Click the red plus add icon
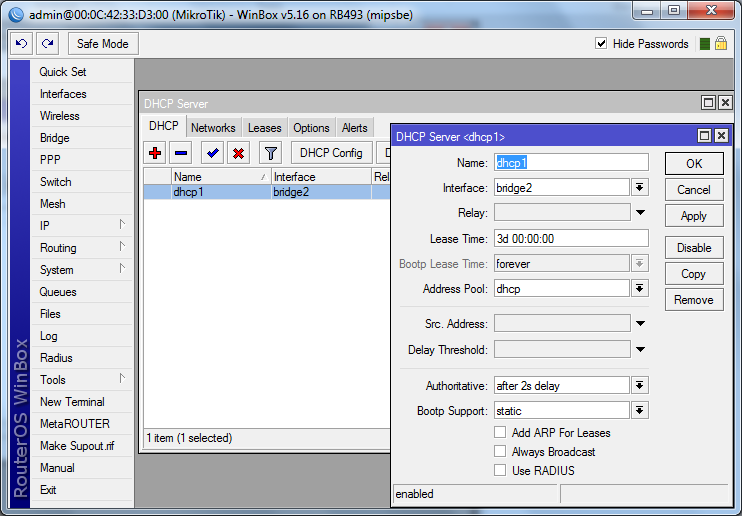 pos(155,153)
